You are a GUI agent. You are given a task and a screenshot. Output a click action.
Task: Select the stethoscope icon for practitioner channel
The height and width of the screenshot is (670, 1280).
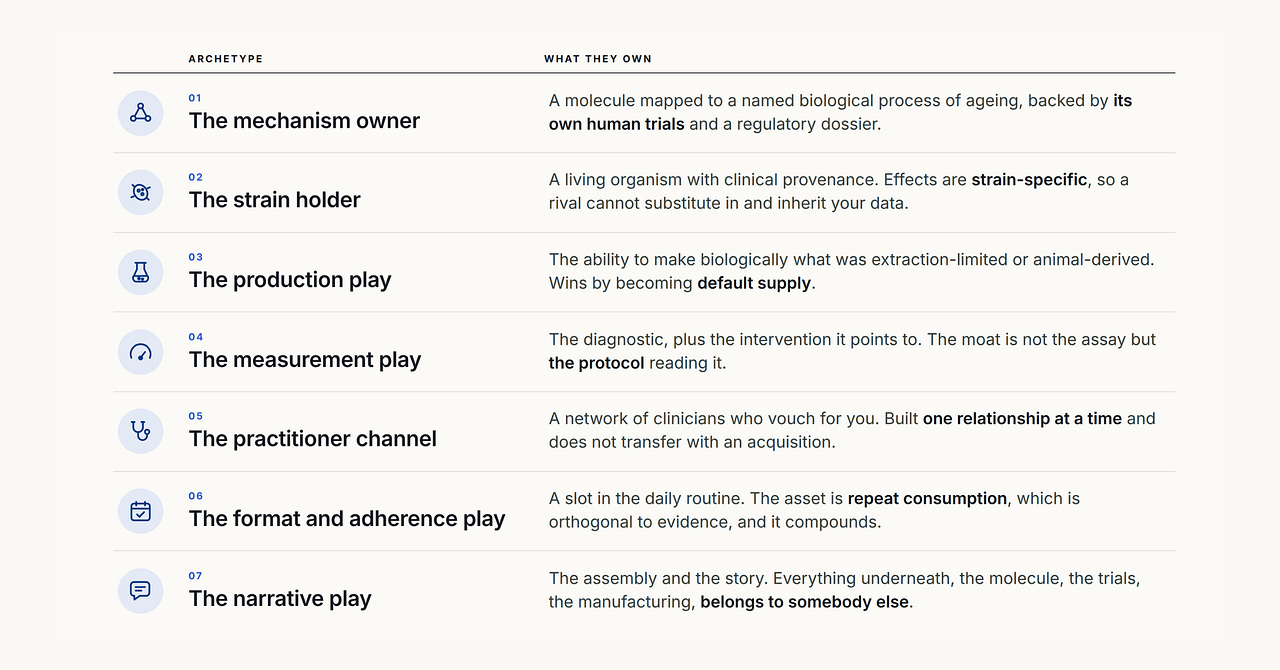(141, 431)
